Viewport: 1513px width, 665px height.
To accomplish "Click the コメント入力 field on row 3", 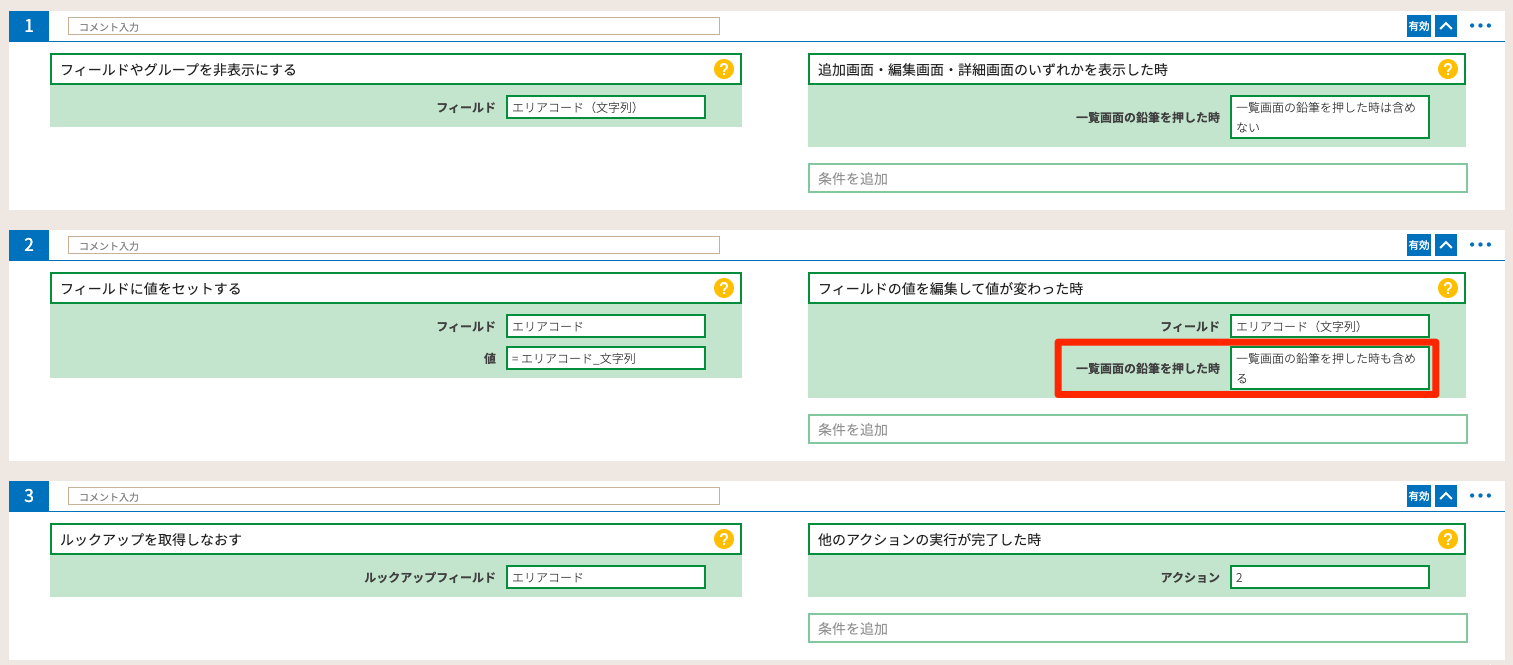I will (394, 495).
